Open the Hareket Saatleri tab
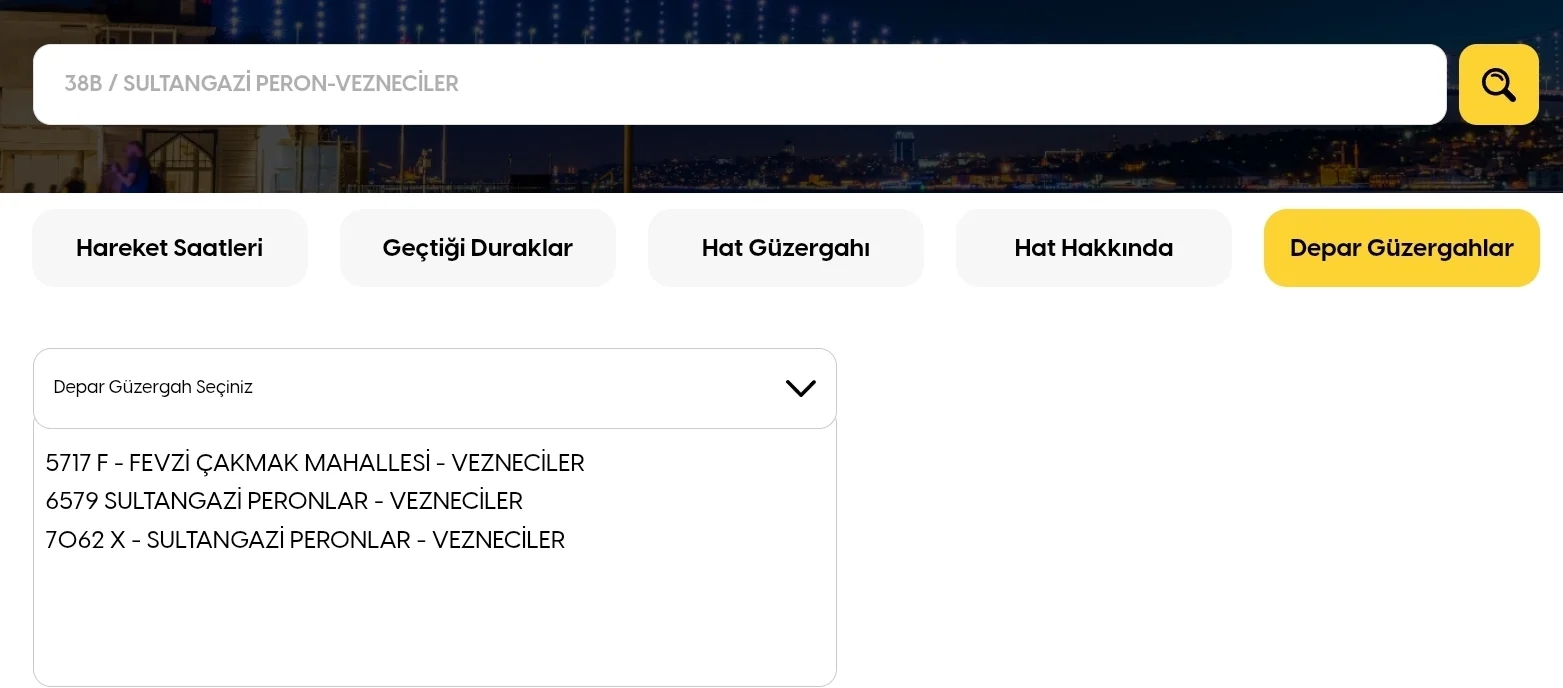The width and height of the screenshot is (1563, 688). point(170,248)
